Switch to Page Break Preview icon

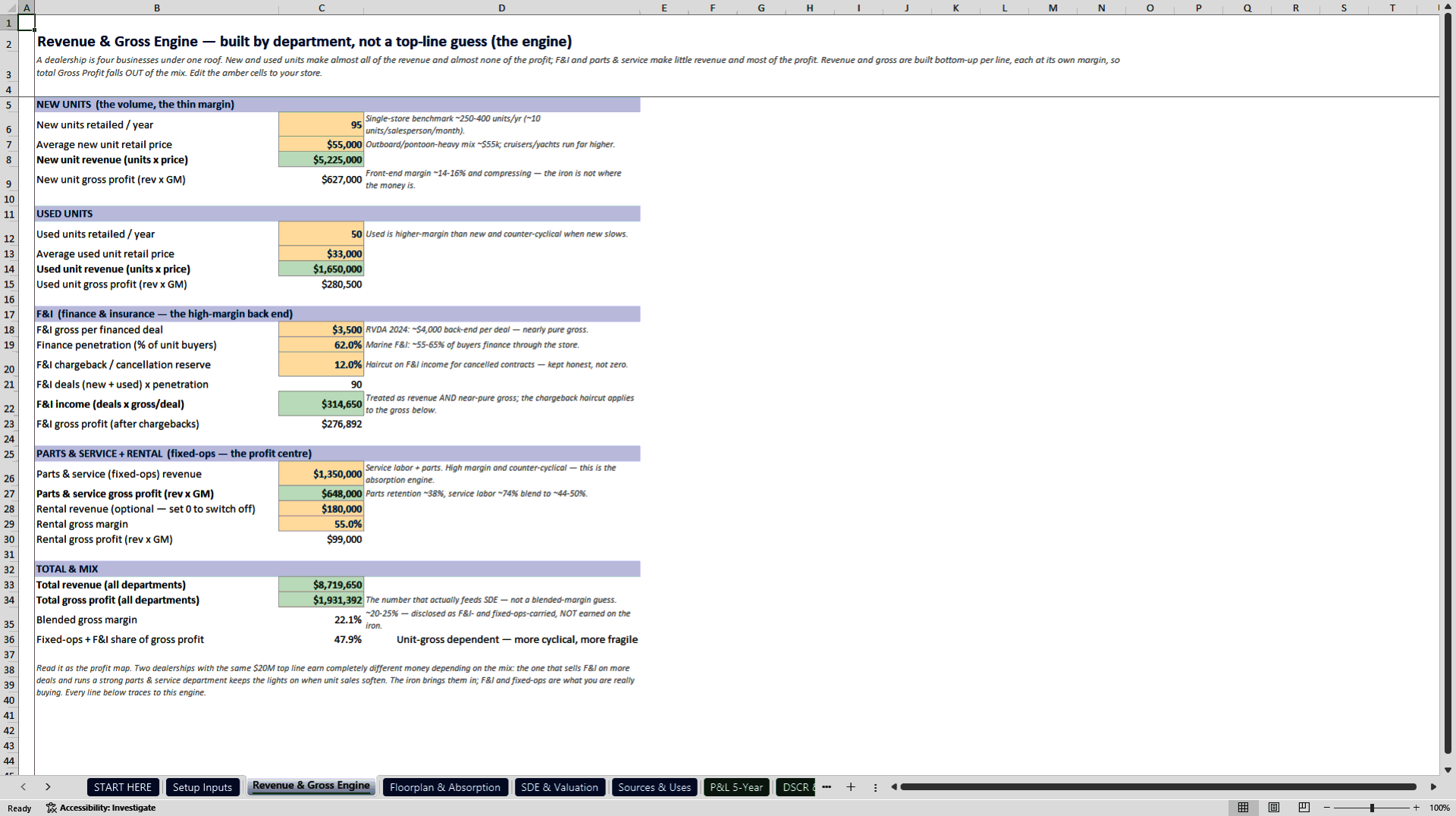click(1304, 808)
